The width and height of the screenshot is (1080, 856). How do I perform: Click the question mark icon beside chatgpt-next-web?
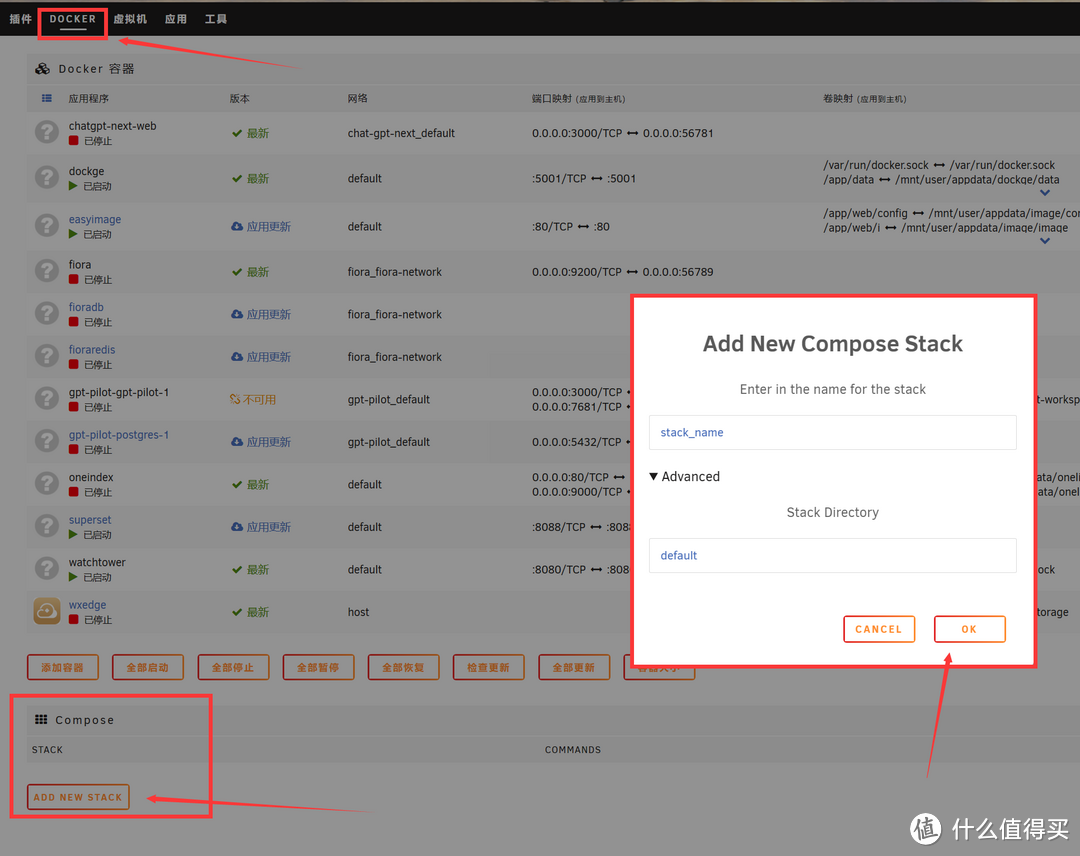point(47,133)
